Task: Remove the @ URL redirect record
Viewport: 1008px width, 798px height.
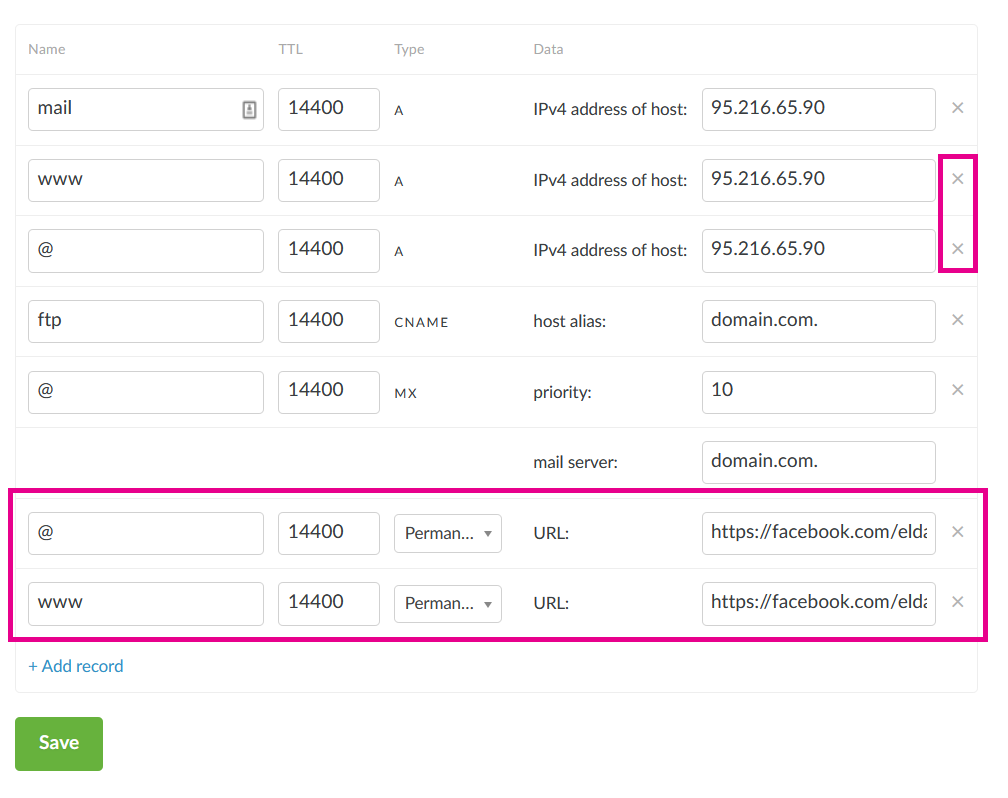Action: click(957, 532)
